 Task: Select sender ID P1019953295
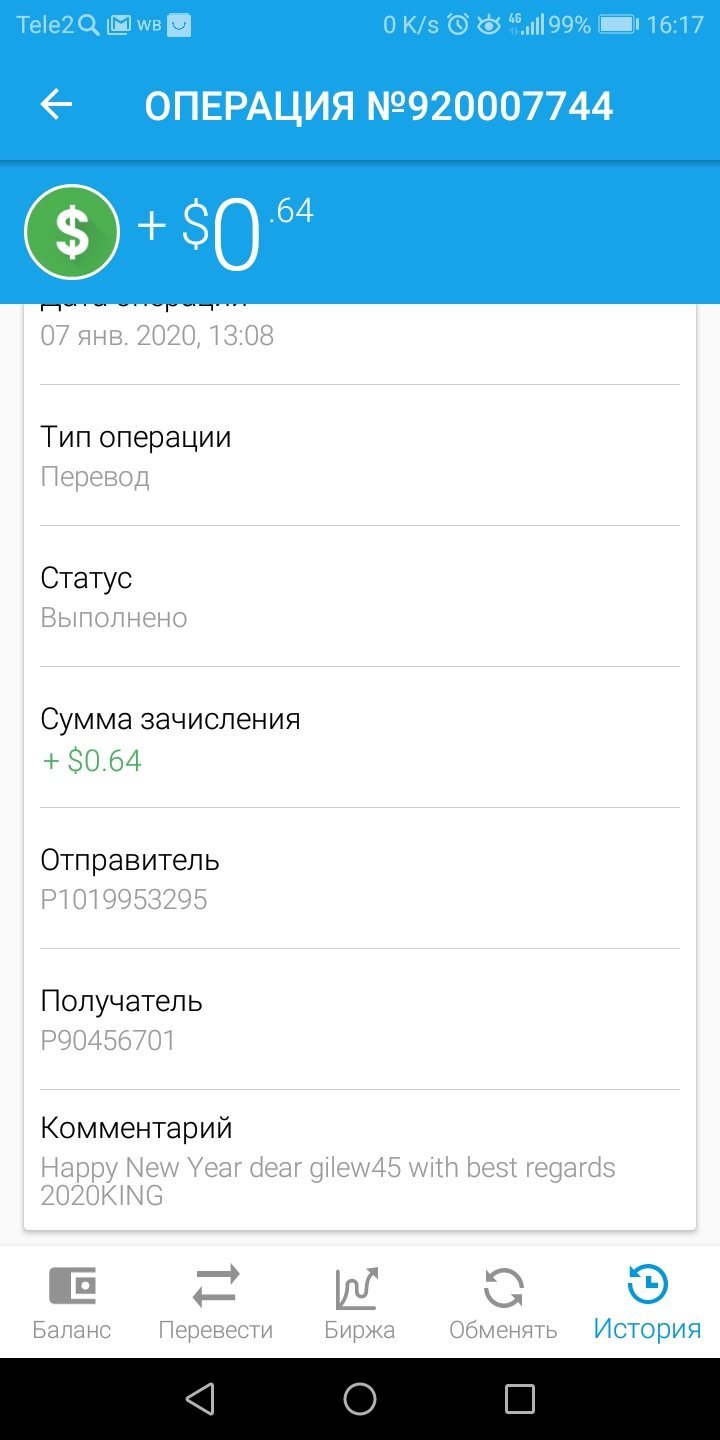click(124, 900)
